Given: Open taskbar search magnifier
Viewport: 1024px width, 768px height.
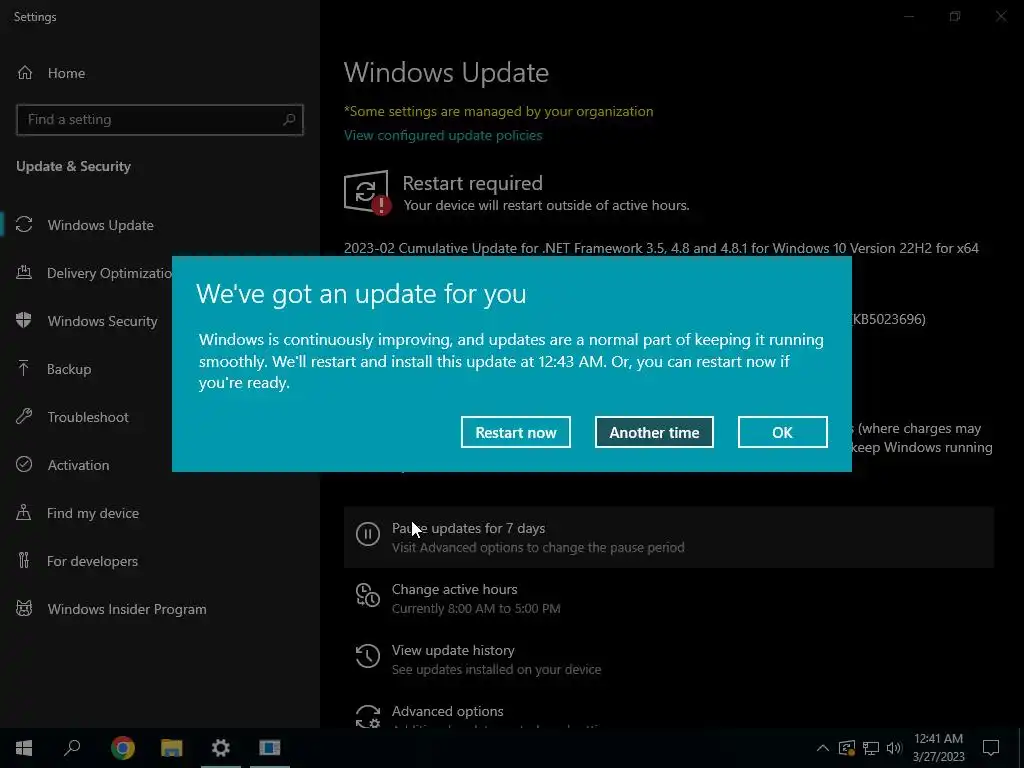Looking at the screenshot, I should 72,748.
